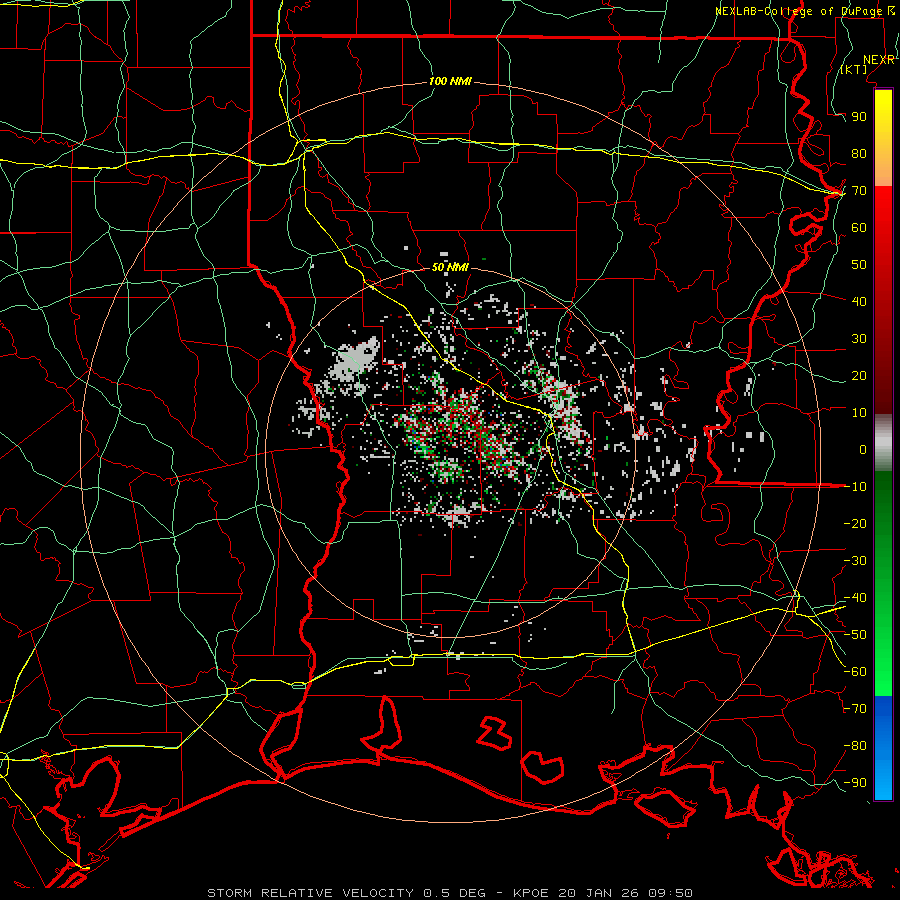
Task: Click the gray zero-velocity segment of color scale
Action: pos(883,443)
